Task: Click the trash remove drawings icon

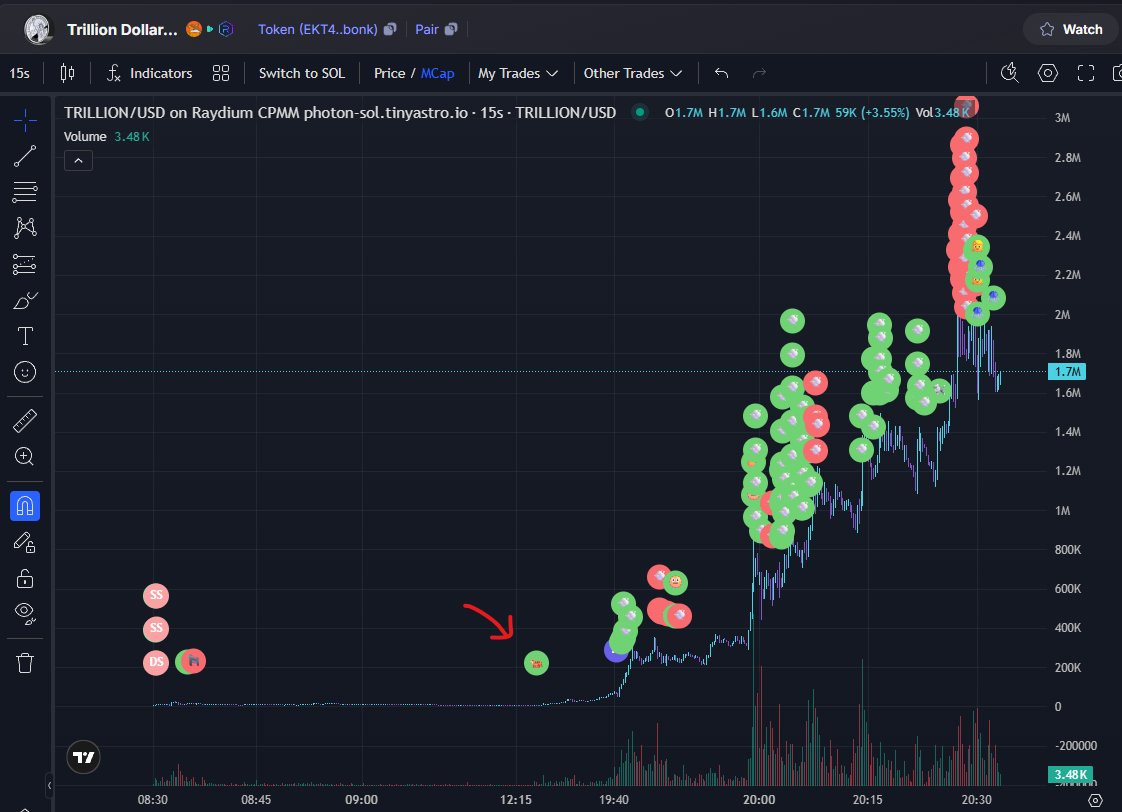Action: [x=25, y=663]
